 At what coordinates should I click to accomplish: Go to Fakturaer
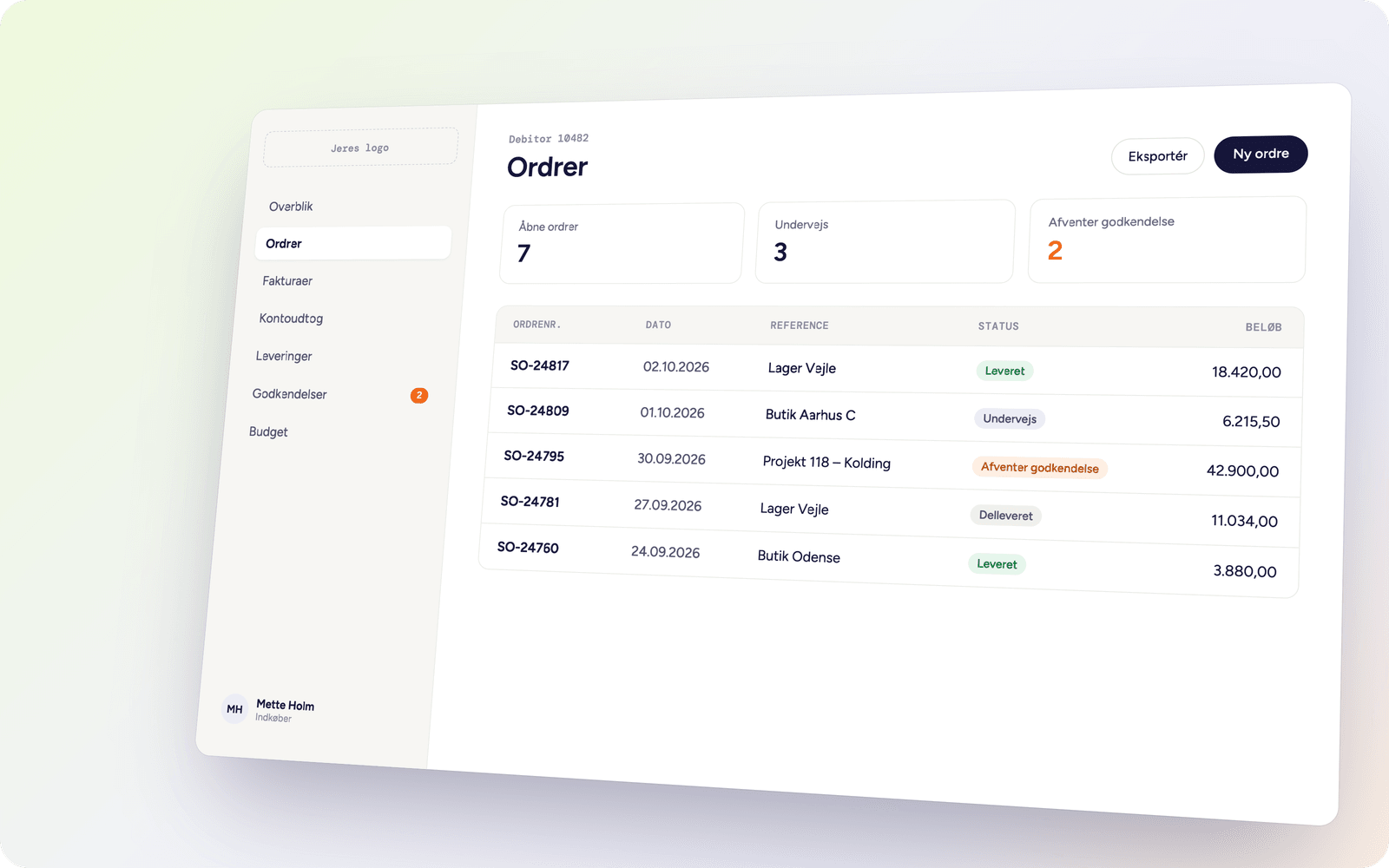click(x=287, y=281)
